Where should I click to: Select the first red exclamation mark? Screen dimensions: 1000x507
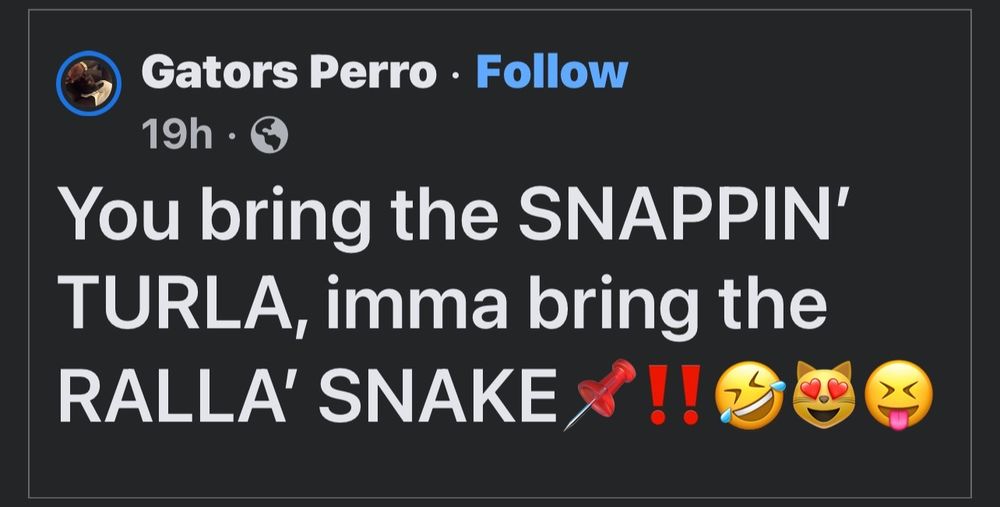click(658, 394)
